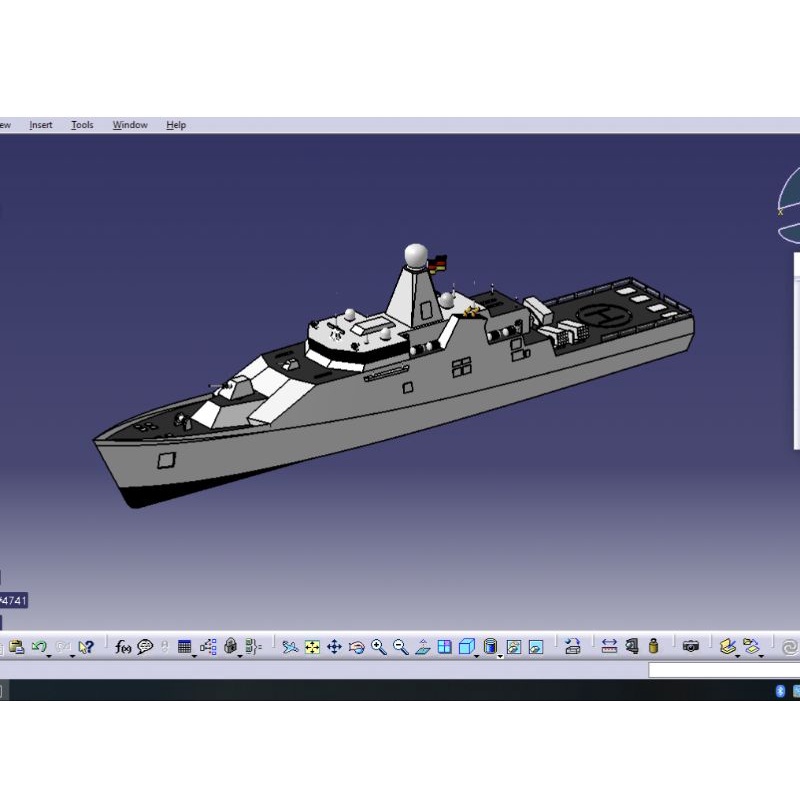The image size is (800, 800).
Task: Click the Swap Visible Space icon
Action: coord(536,647)
